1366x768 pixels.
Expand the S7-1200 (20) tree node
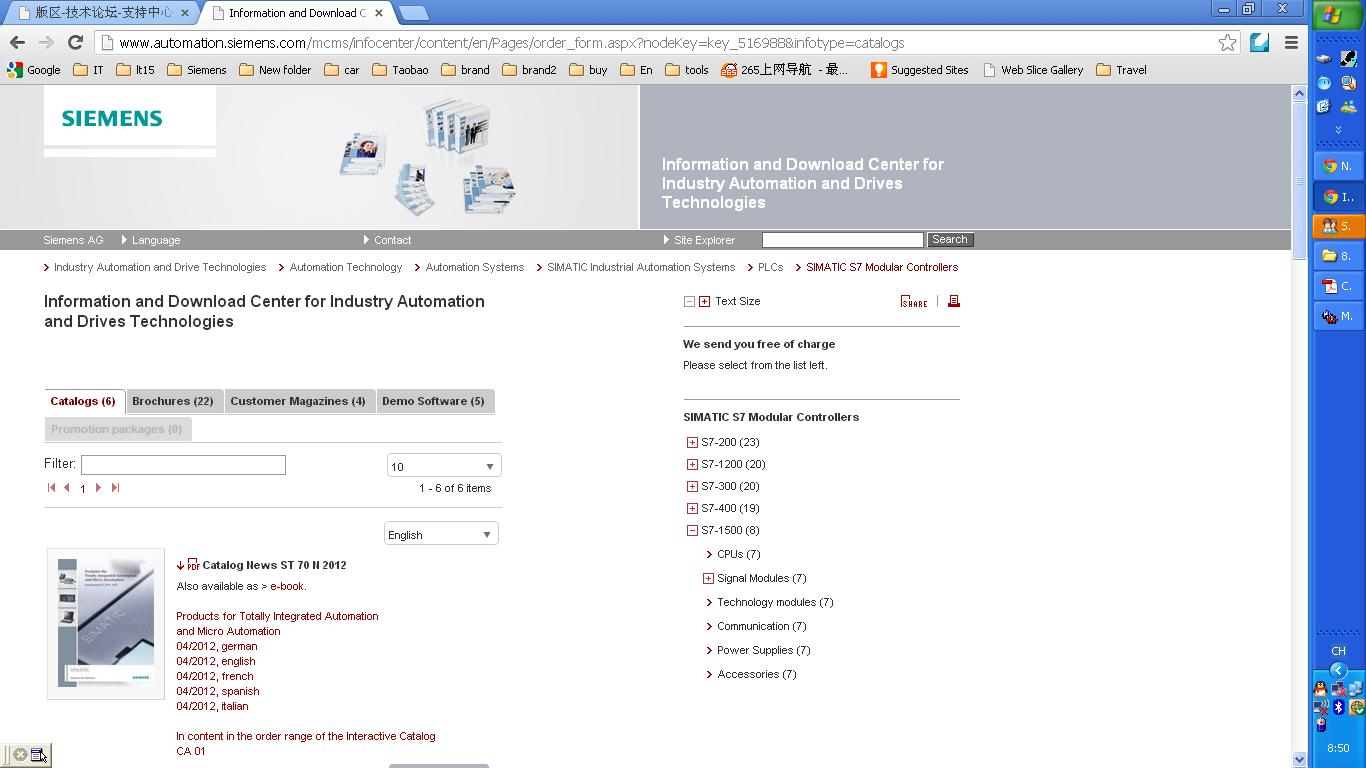tap(692, 464)
